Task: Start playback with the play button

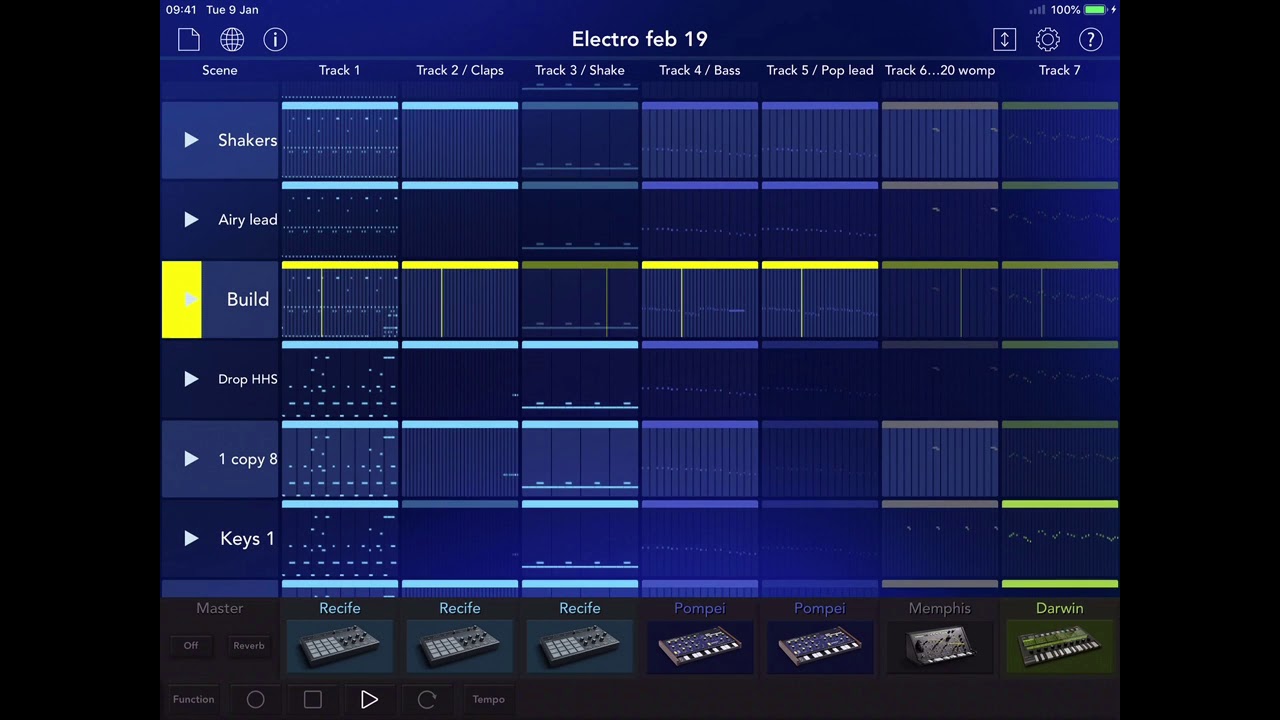Action: coord(370,699)
